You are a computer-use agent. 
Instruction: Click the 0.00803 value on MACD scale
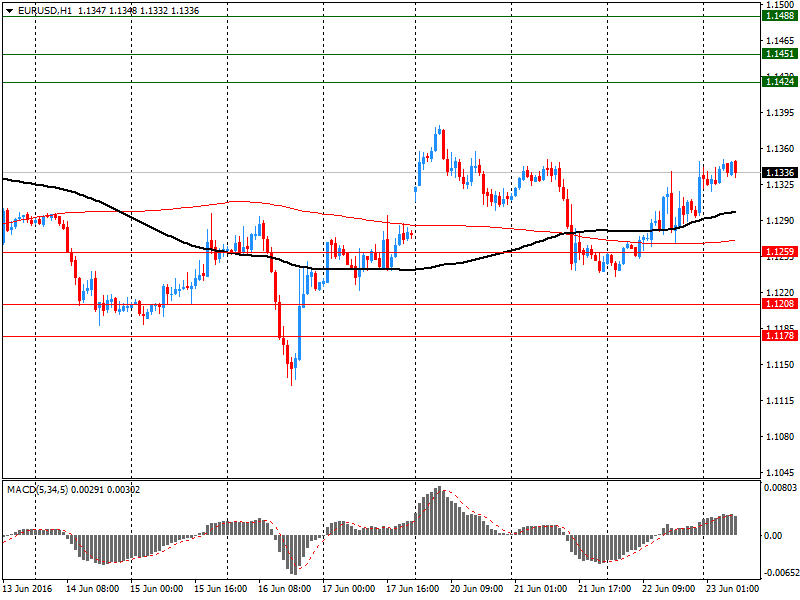[x=781, y=487]
